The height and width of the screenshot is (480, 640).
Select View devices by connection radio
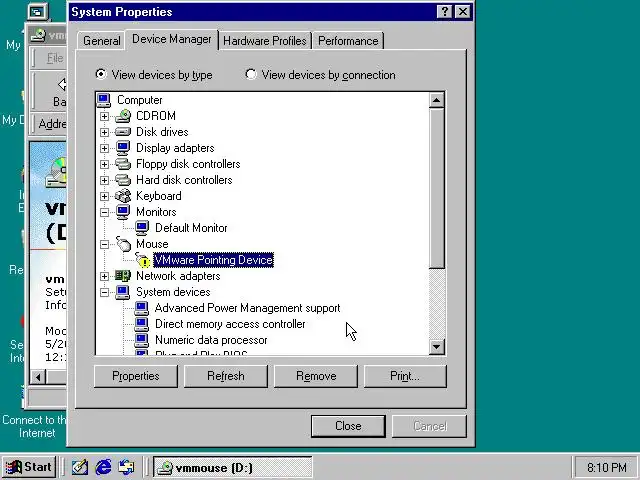click(x=251, y=74)
